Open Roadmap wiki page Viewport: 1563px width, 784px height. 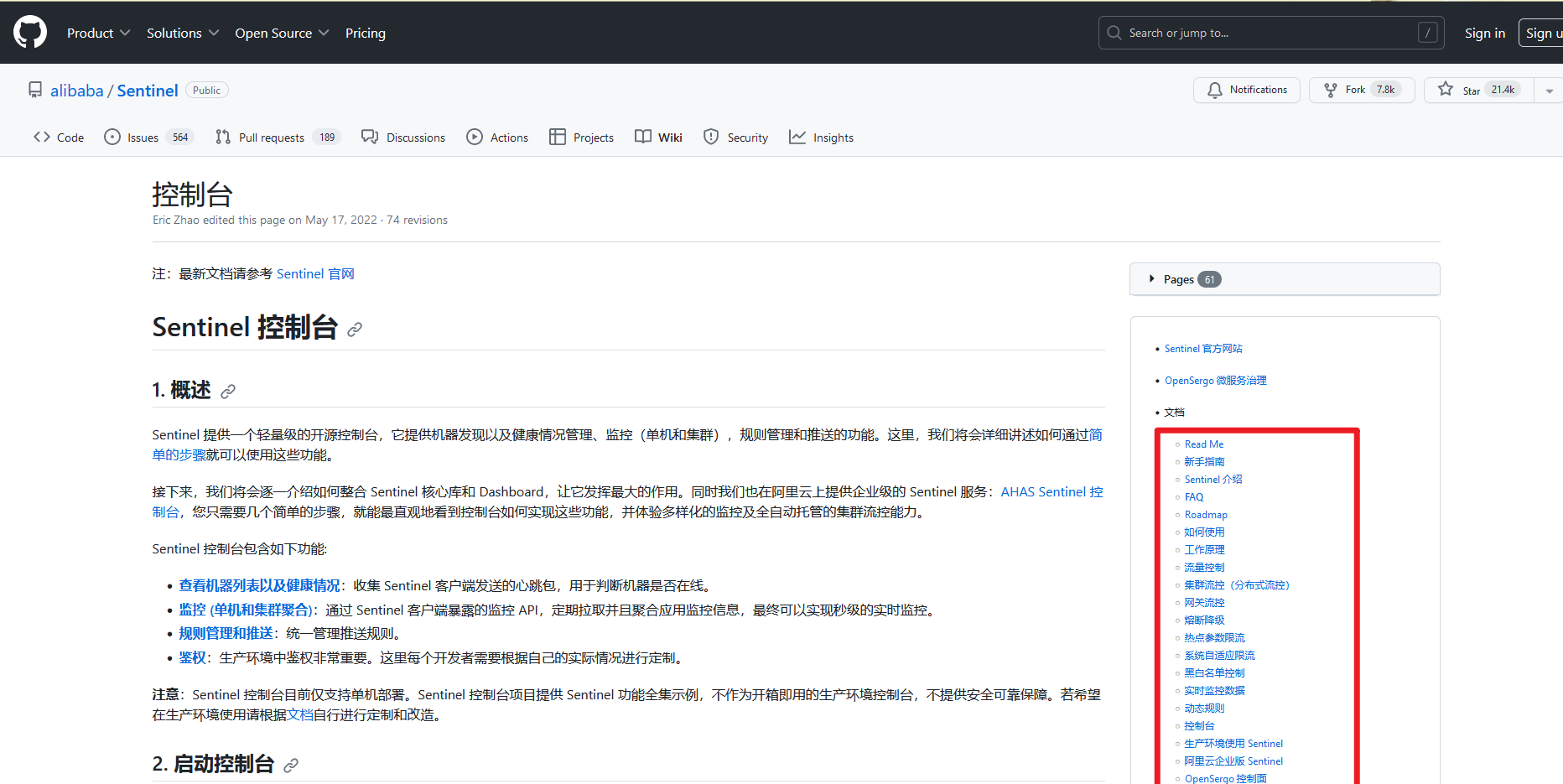[x=1206, y=515]
